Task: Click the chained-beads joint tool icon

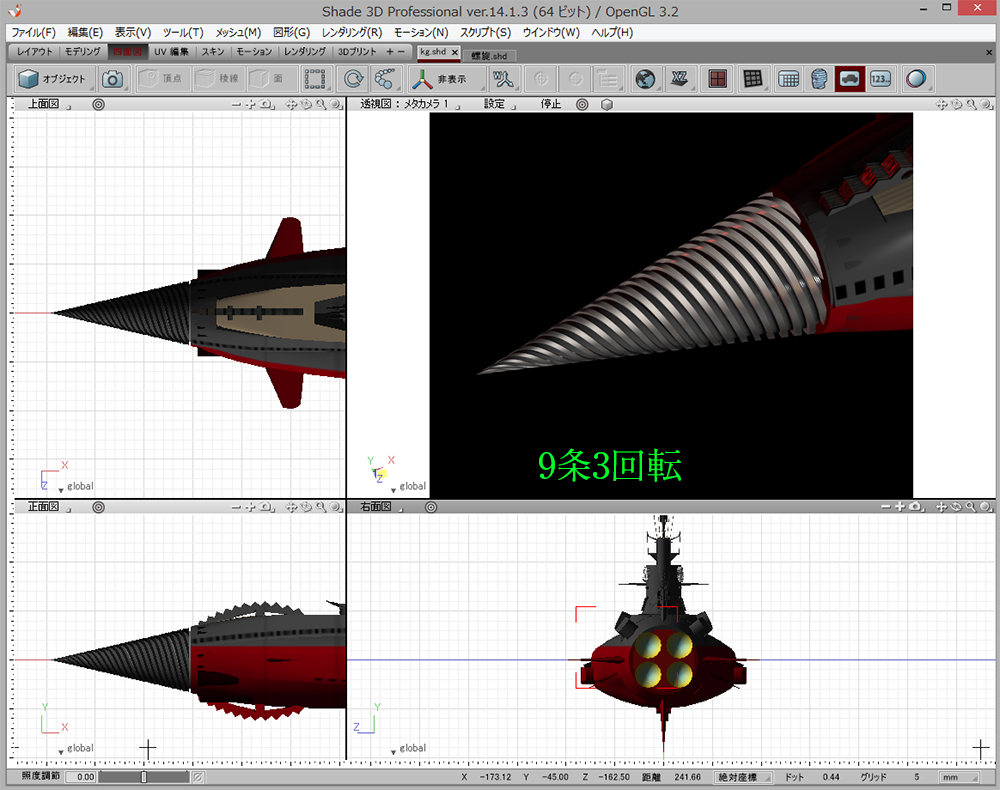Action: point(384,79)
